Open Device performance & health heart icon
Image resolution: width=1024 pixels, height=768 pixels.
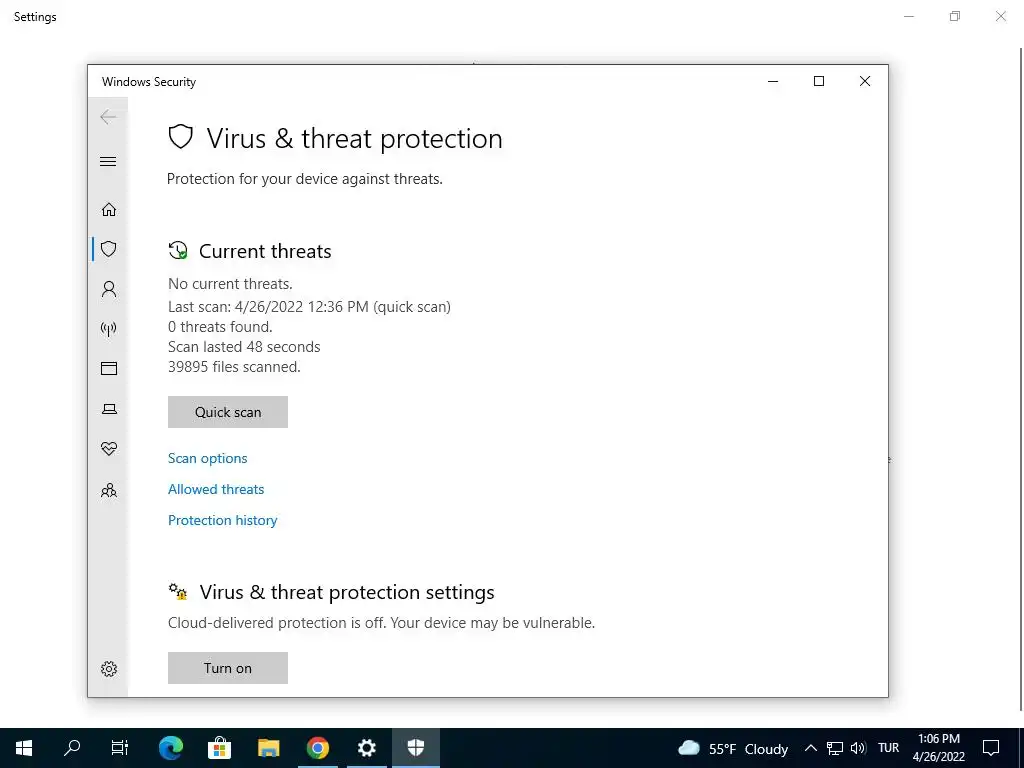pyautogui.click(x=108, y=449)
